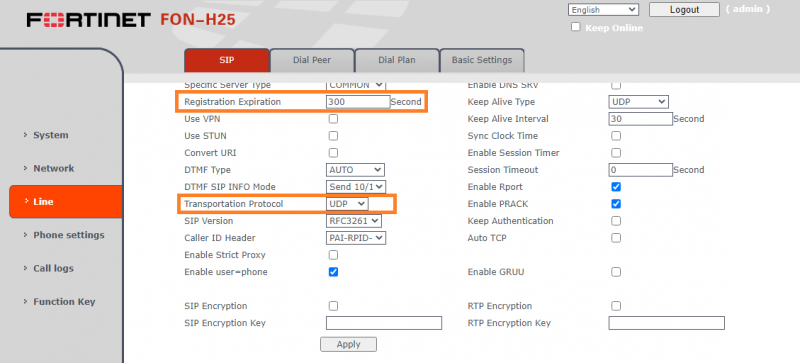Open the Basic Settings tab
Viewport: 800px width, 363px height.
[482, 60]
